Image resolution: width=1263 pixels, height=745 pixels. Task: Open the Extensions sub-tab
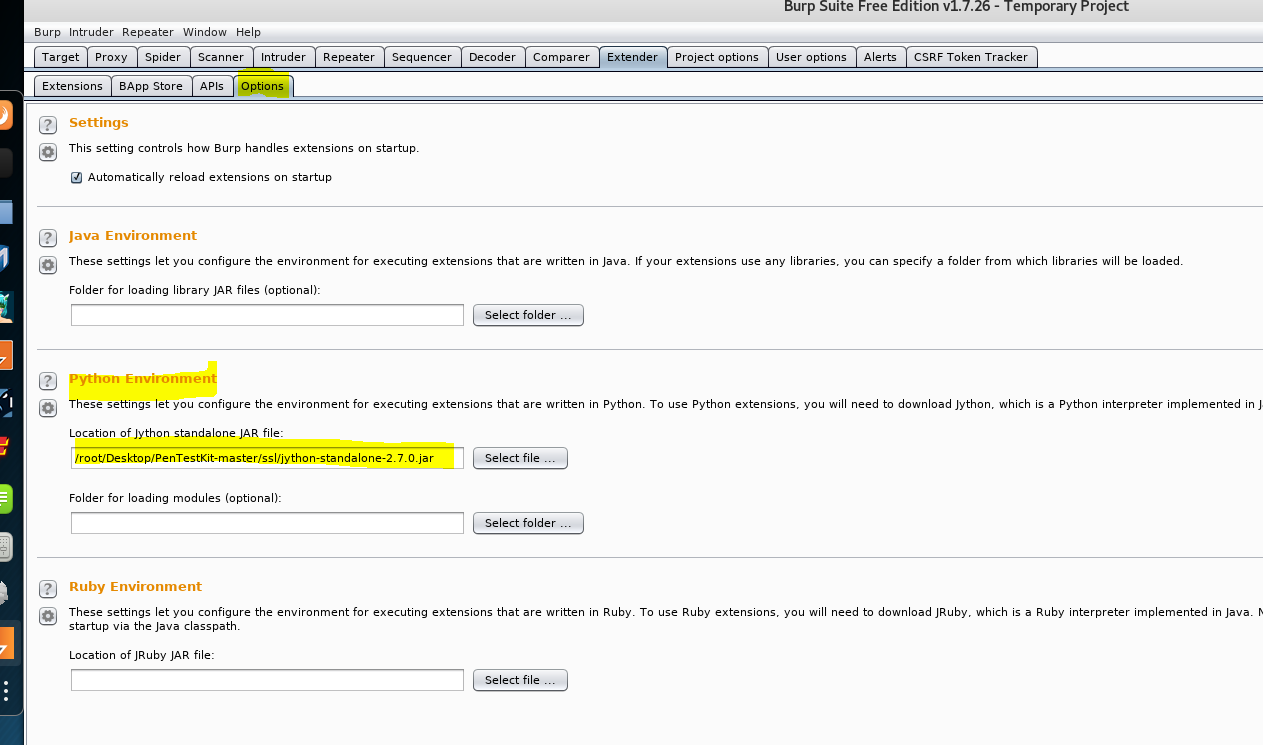[x=73, y=86]
